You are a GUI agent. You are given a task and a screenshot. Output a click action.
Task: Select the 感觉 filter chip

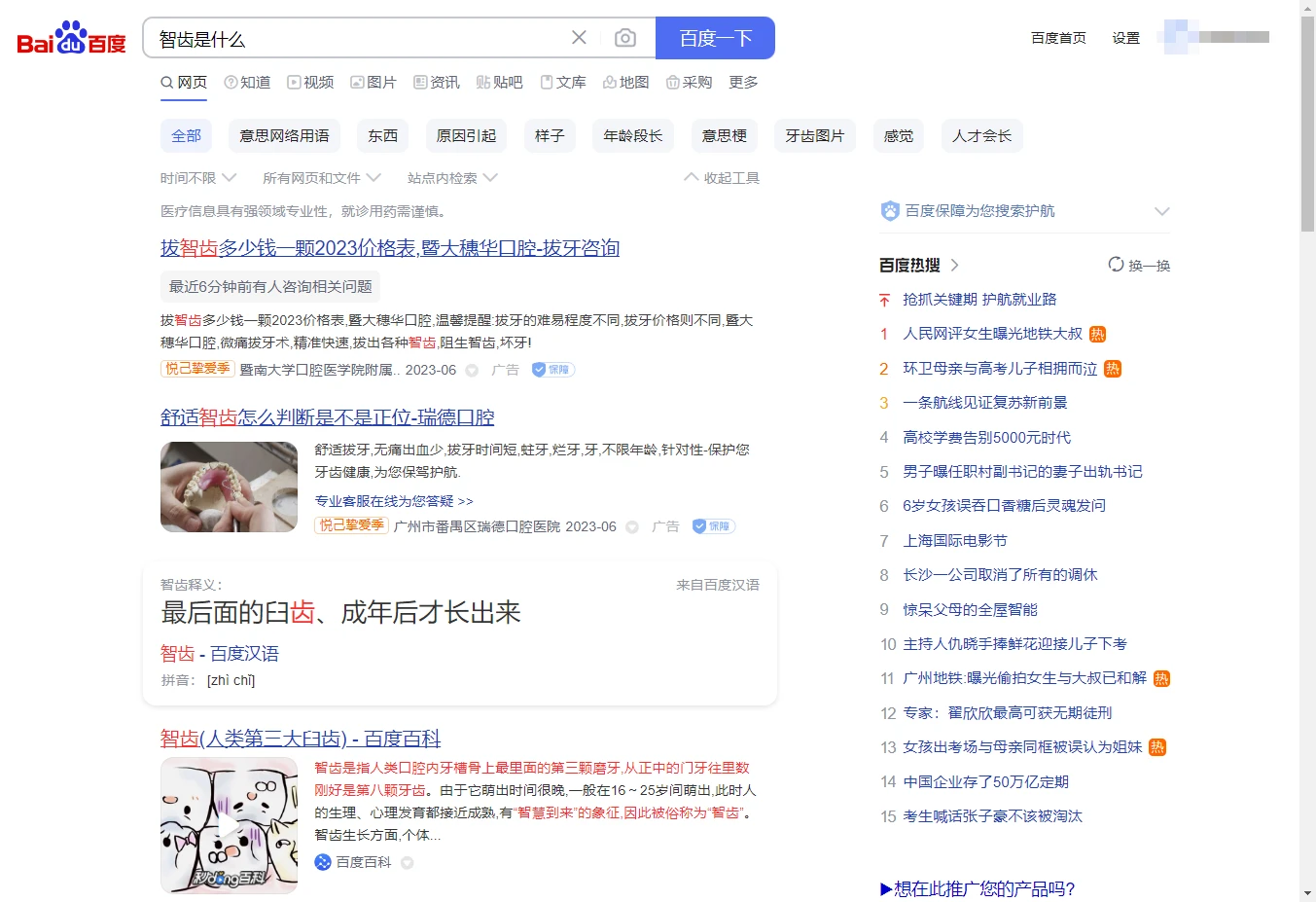899,136
